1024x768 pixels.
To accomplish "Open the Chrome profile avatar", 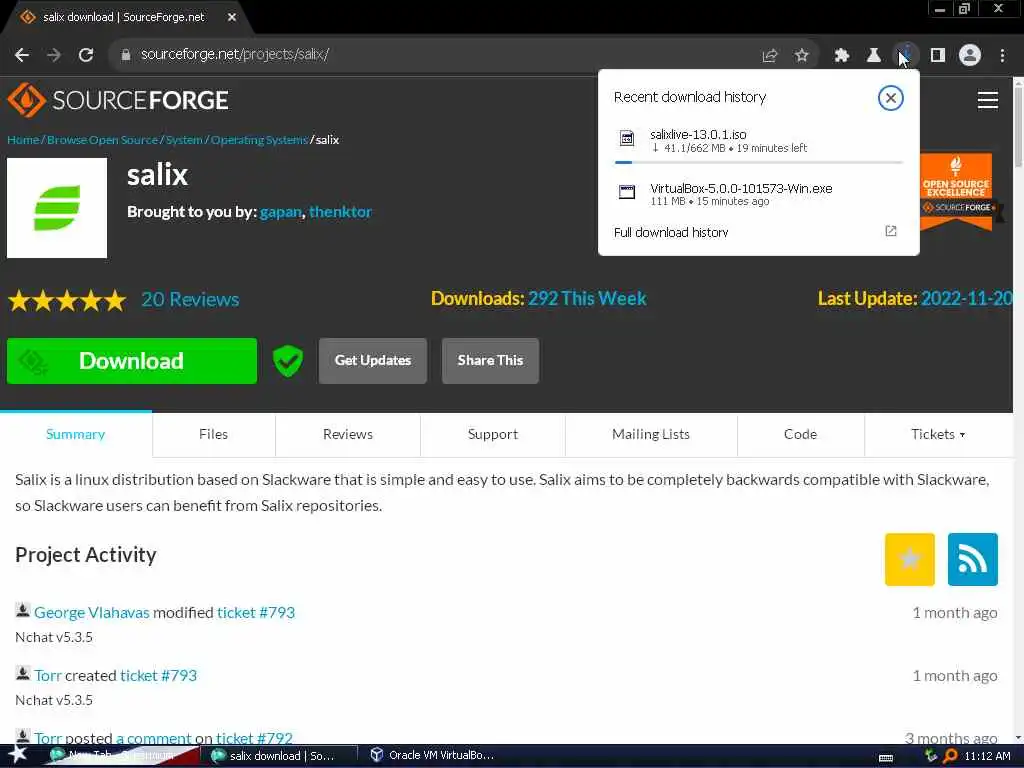I will (x=970, y=56).
